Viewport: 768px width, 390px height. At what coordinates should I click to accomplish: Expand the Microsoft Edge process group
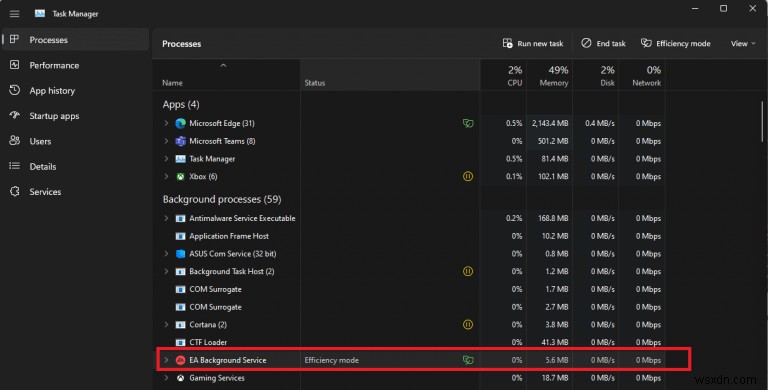[166, 123]
